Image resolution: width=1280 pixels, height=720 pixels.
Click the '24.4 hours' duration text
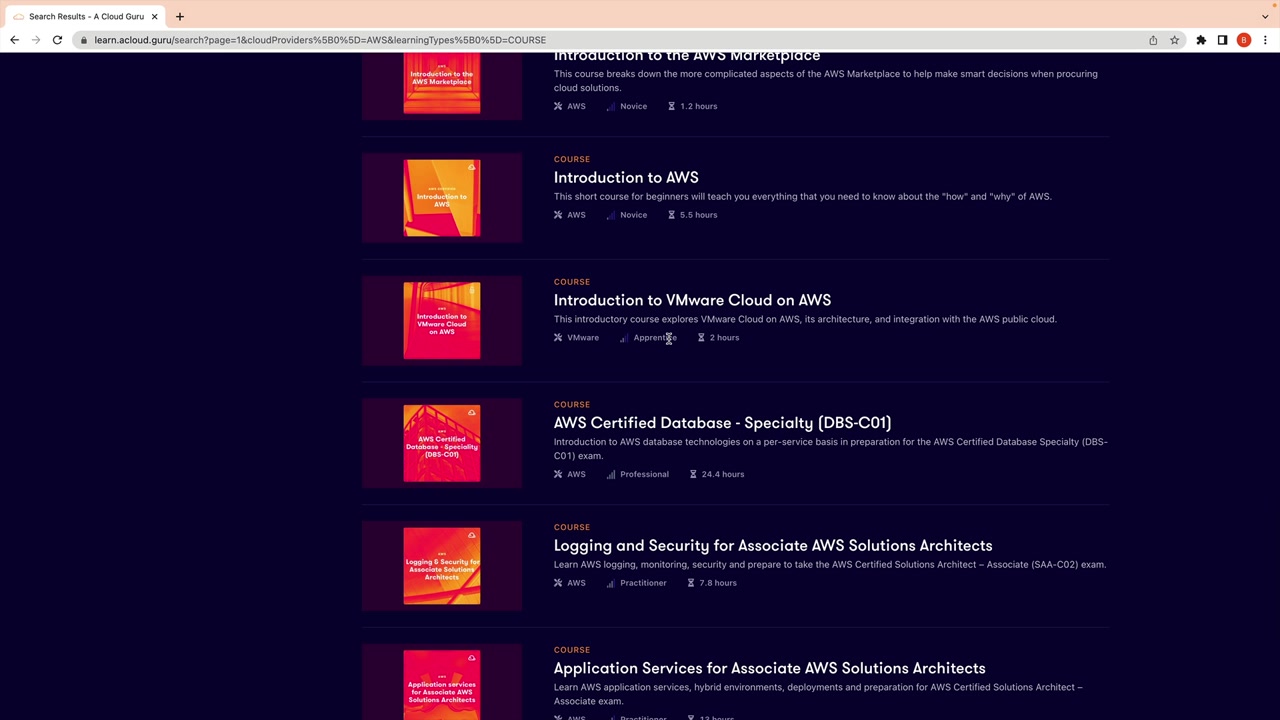[722, 474]
